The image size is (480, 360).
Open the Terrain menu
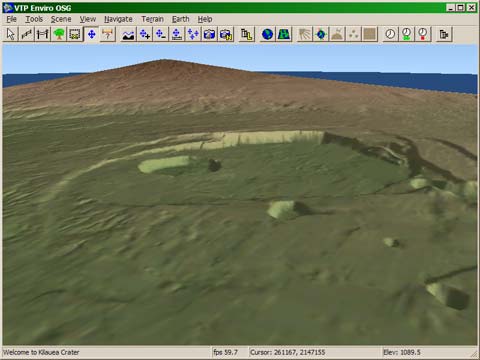(152, 19)
